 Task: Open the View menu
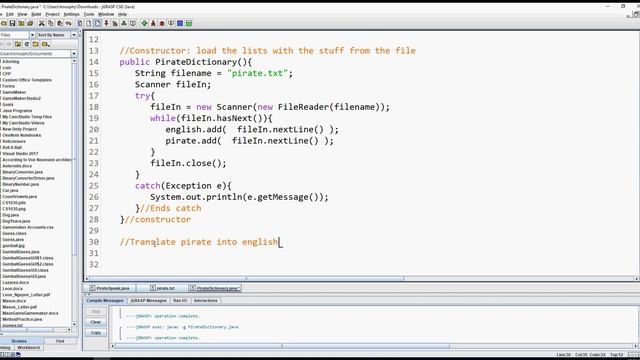pos(22,14)
